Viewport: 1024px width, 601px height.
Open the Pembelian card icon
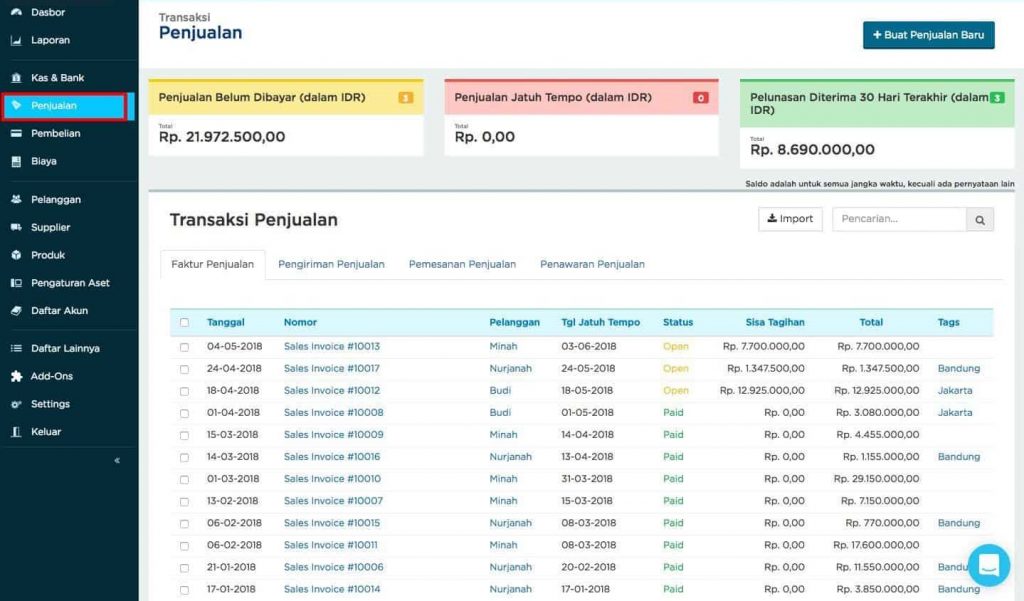click(16, 133)
